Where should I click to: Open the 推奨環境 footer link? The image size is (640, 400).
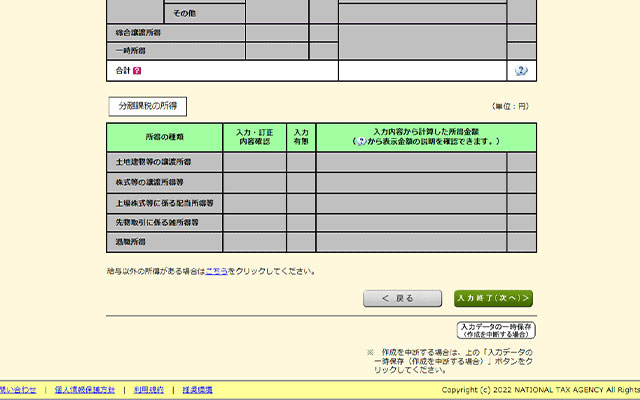197,390
